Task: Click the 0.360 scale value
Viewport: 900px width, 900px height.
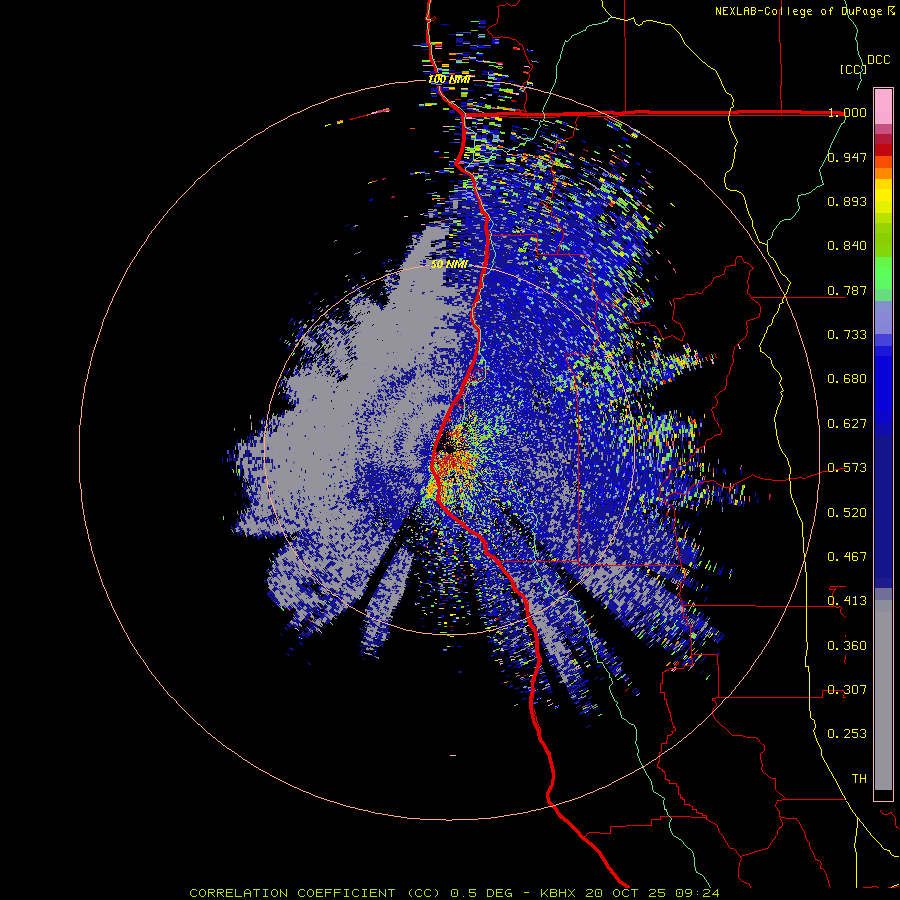Action: coord(847,646)
